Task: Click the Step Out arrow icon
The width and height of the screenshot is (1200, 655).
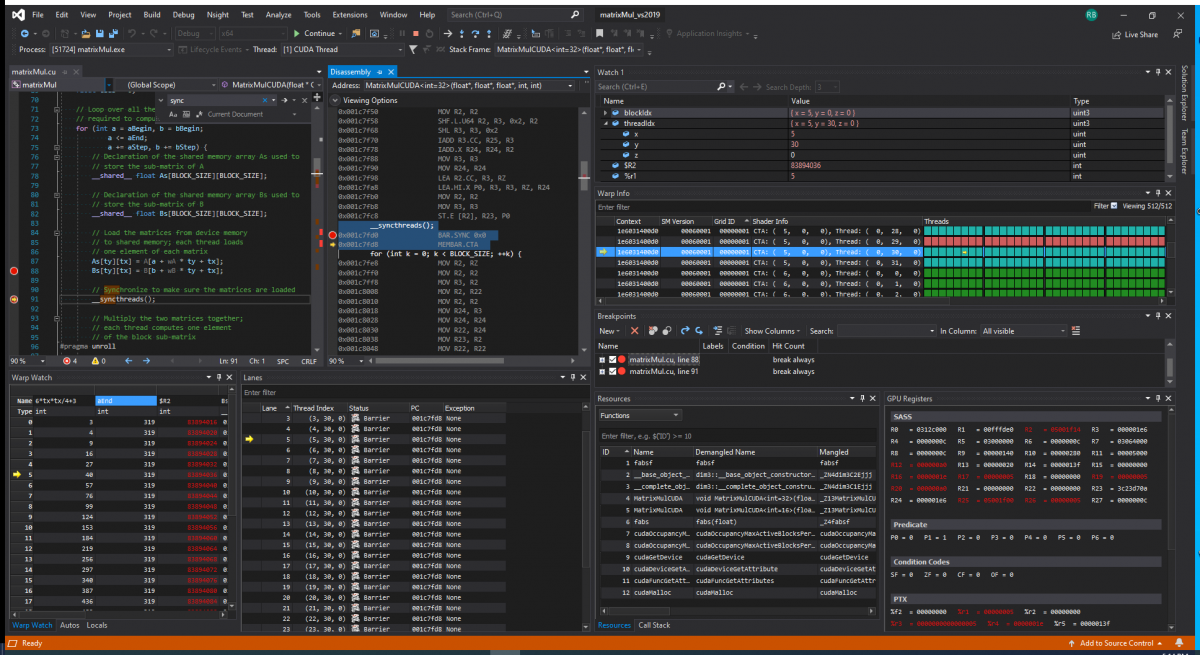Action: [x=491, y=33]
